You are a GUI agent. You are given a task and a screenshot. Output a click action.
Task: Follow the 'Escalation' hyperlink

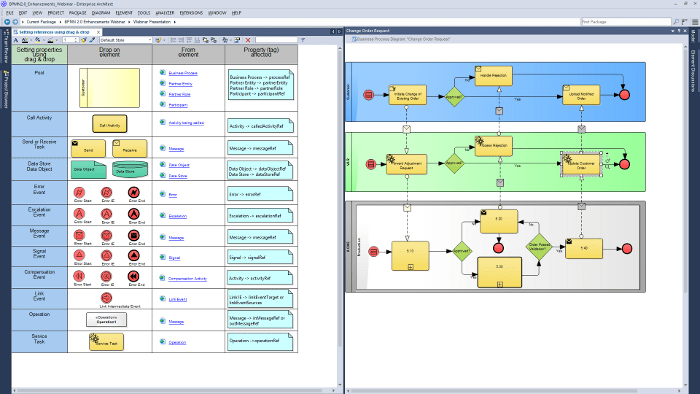178,216
